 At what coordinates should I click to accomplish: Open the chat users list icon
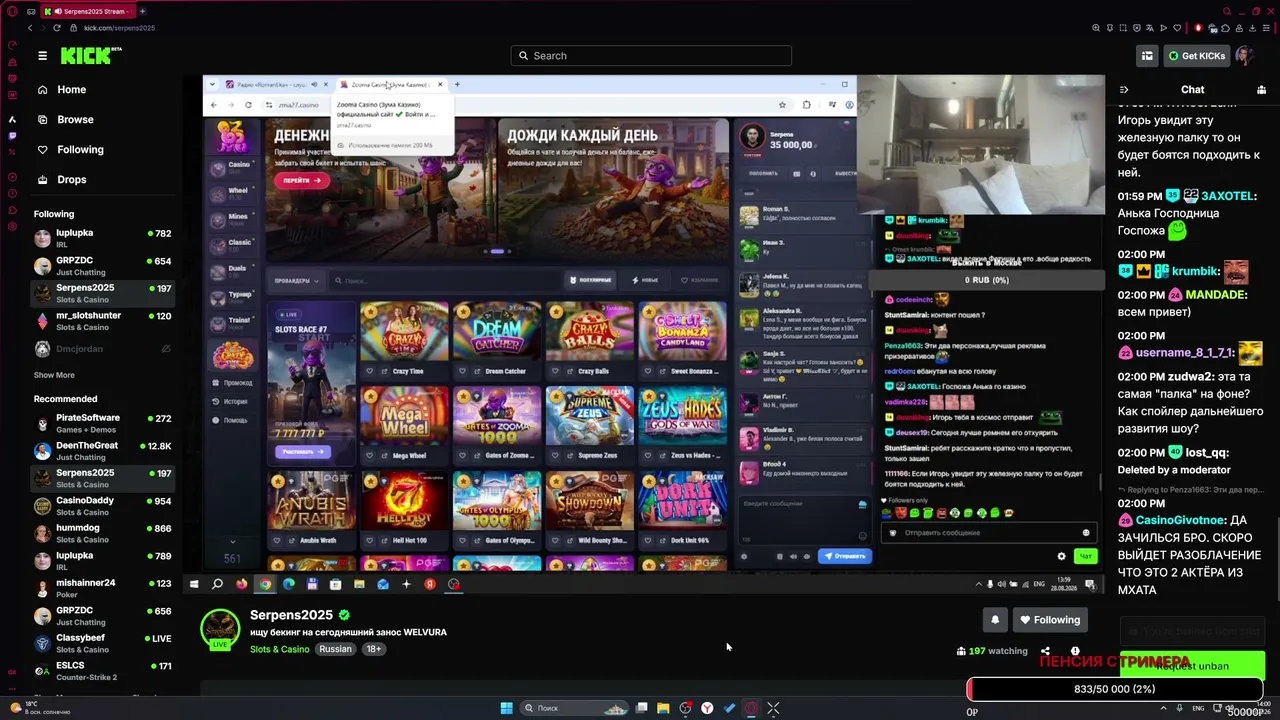(1261, 90)
